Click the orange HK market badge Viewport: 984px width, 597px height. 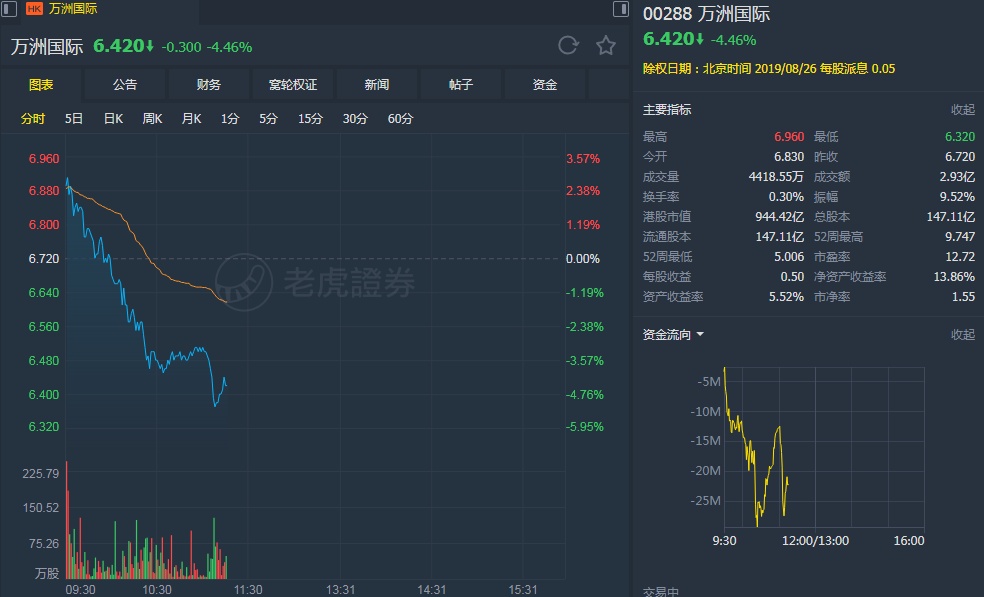(34, 8)
